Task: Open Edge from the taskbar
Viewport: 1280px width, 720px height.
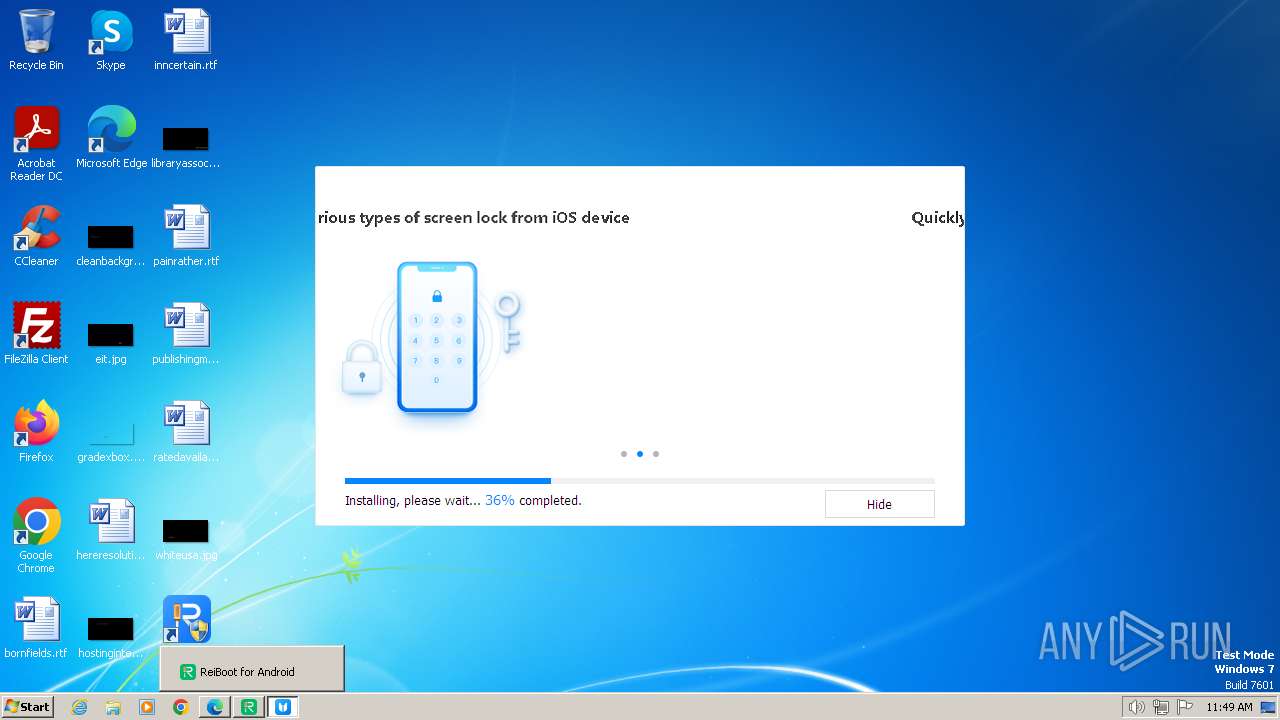Action: click(215, 707)
